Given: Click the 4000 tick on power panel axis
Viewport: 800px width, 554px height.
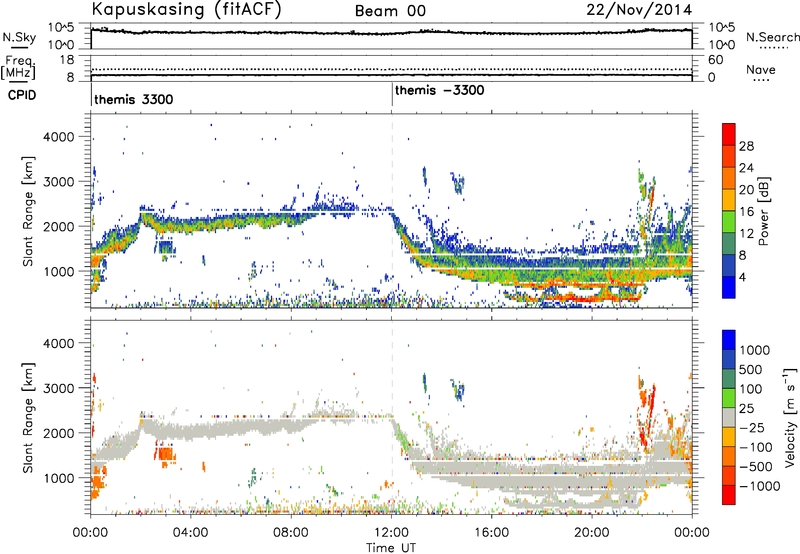Looking at the screenshot, I should pyautogui.click(x=59, y=137).
